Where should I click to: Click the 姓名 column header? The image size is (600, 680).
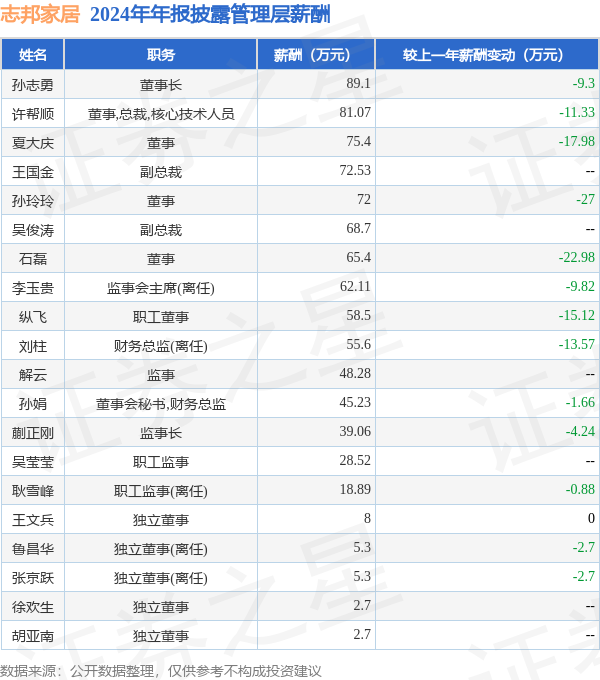click(x=33, y=55)
